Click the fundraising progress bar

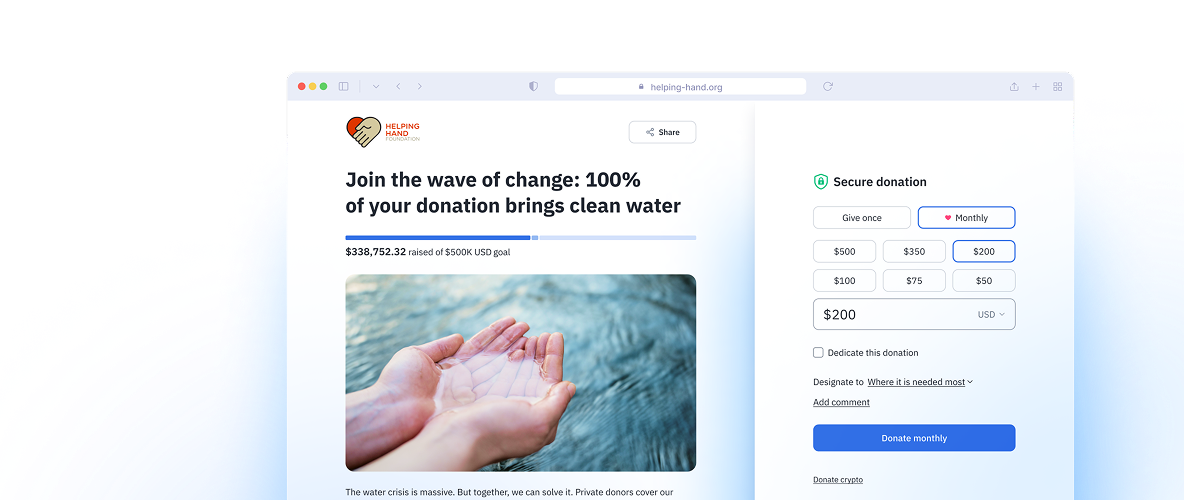pyautogui.click(x=520, y=238)
